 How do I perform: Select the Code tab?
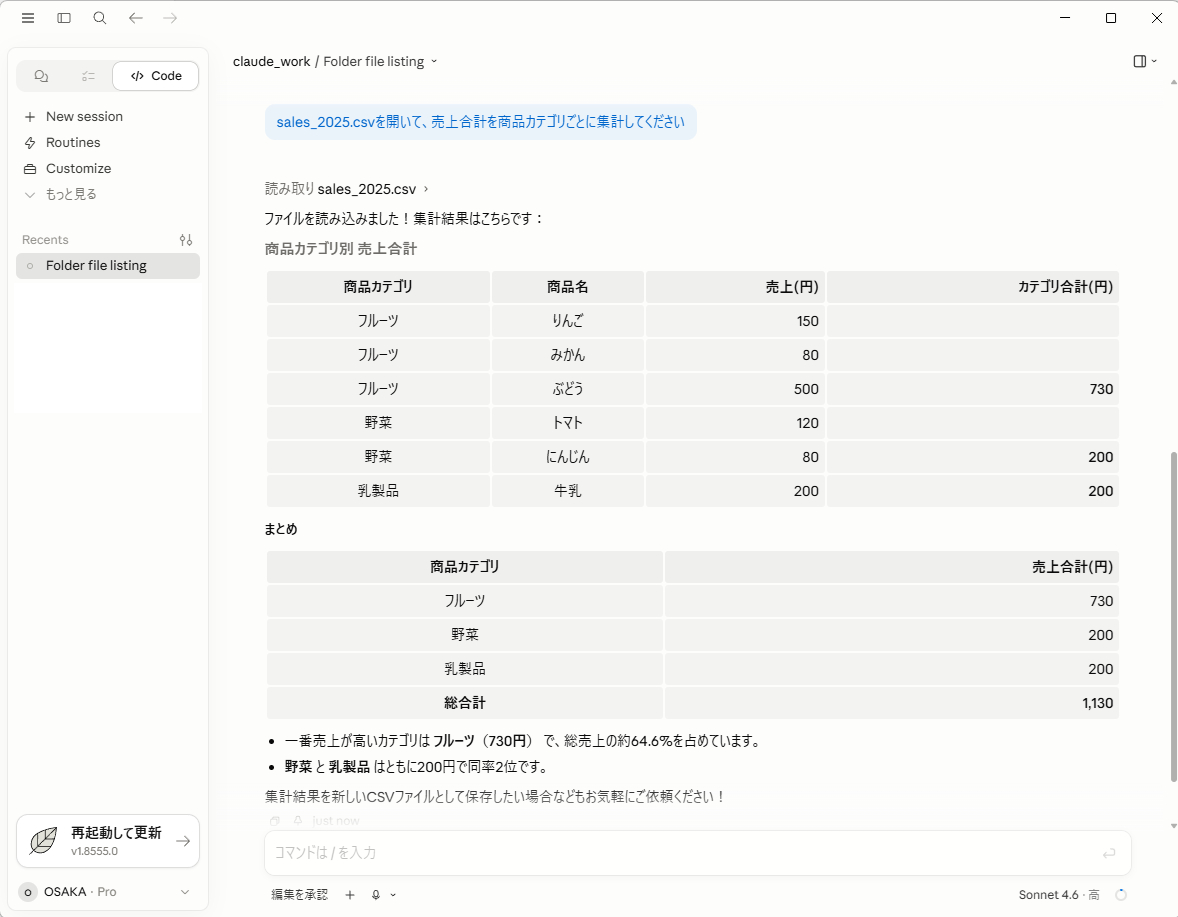tap(156, 76)
